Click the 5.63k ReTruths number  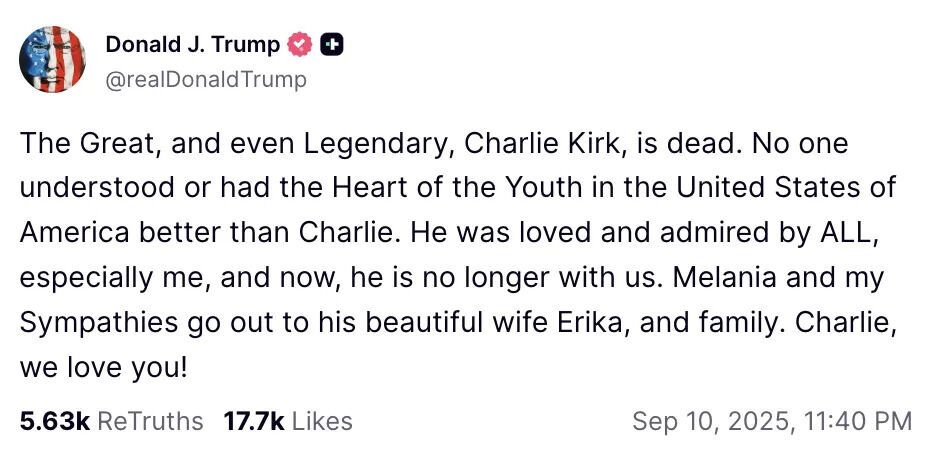pos(52,421)
